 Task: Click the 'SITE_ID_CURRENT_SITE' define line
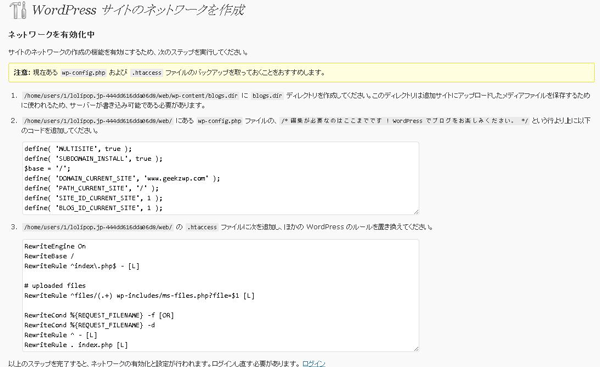[x=93, y=198]
